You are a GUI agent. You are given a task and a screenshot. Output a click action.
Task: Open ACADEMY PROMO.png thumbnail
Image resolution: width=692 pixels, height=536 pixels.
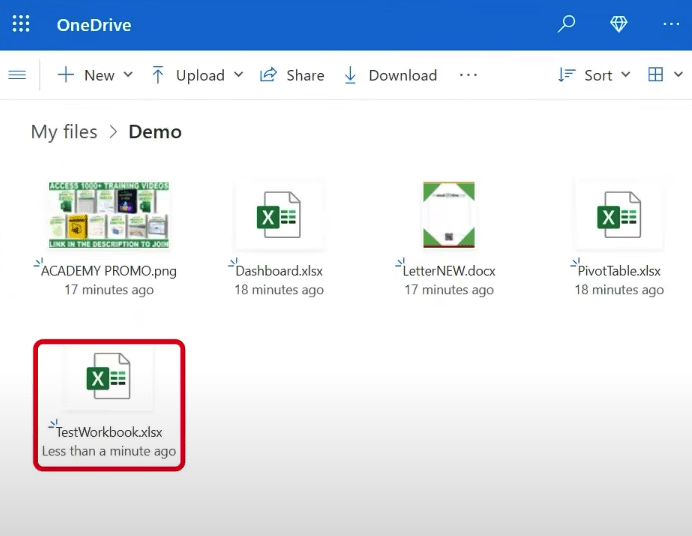109,215
